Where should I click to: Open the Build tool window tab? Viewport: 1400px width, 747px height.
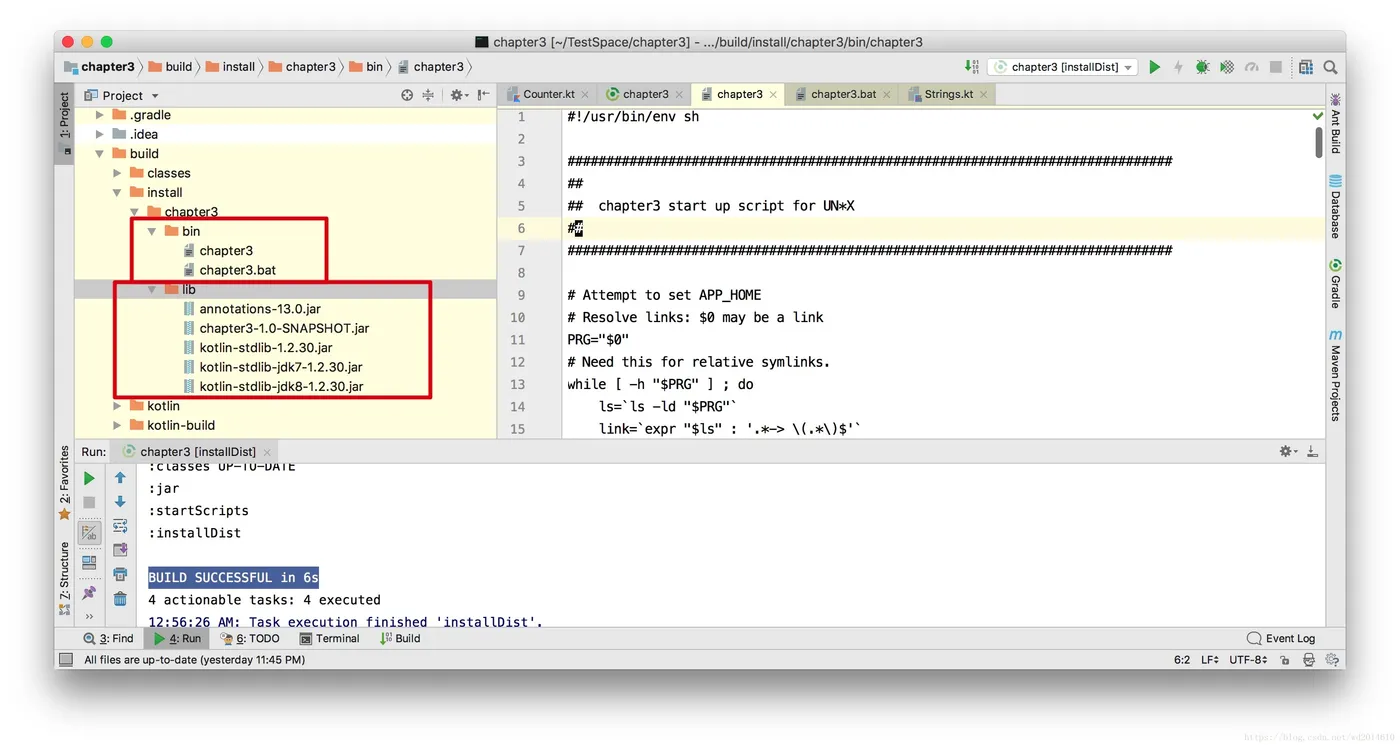point(400,638)
